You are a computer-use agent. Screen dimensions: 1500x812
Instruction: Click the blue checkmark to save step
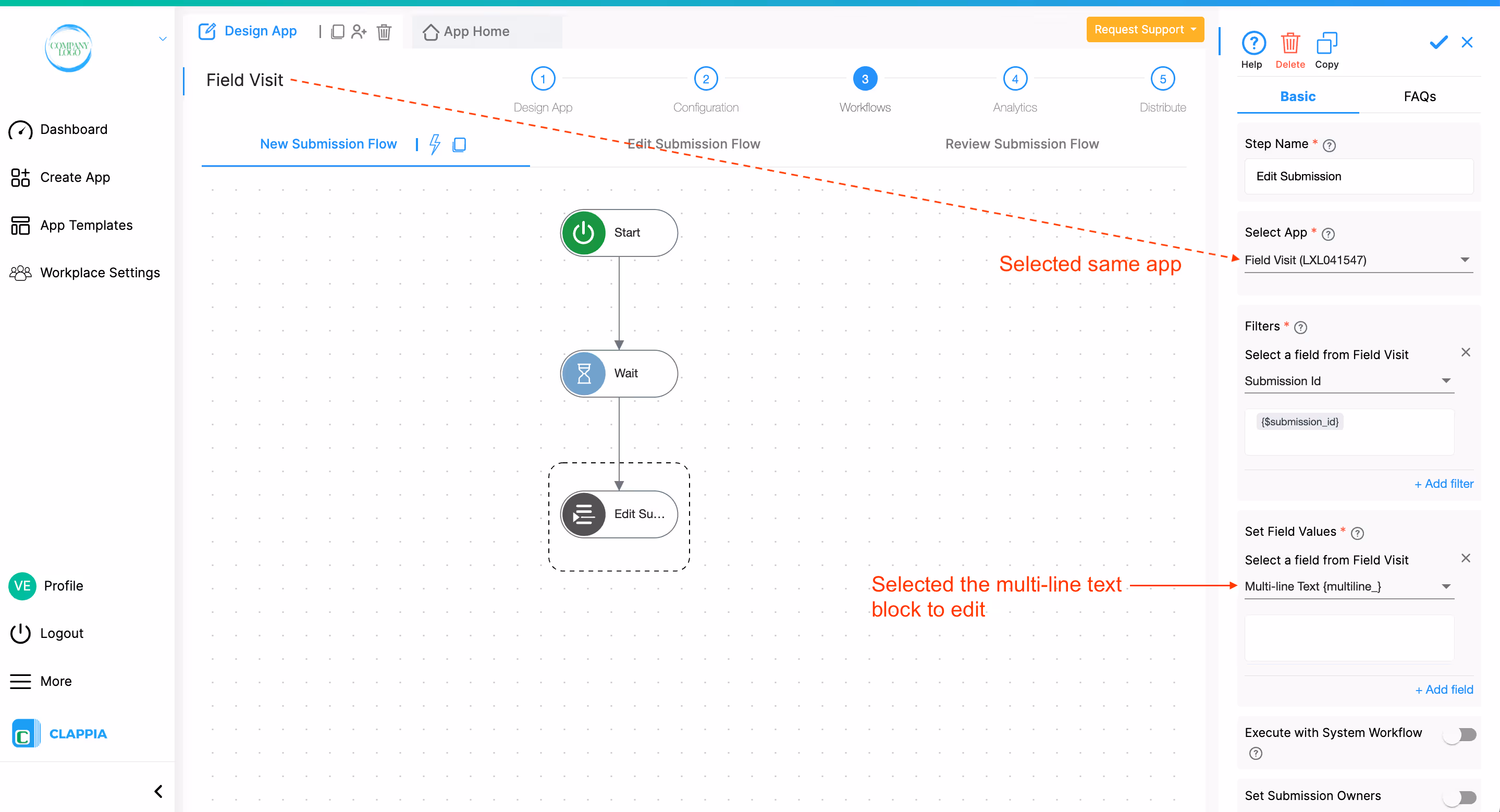pyautogui.click(x=1437, y=43)
